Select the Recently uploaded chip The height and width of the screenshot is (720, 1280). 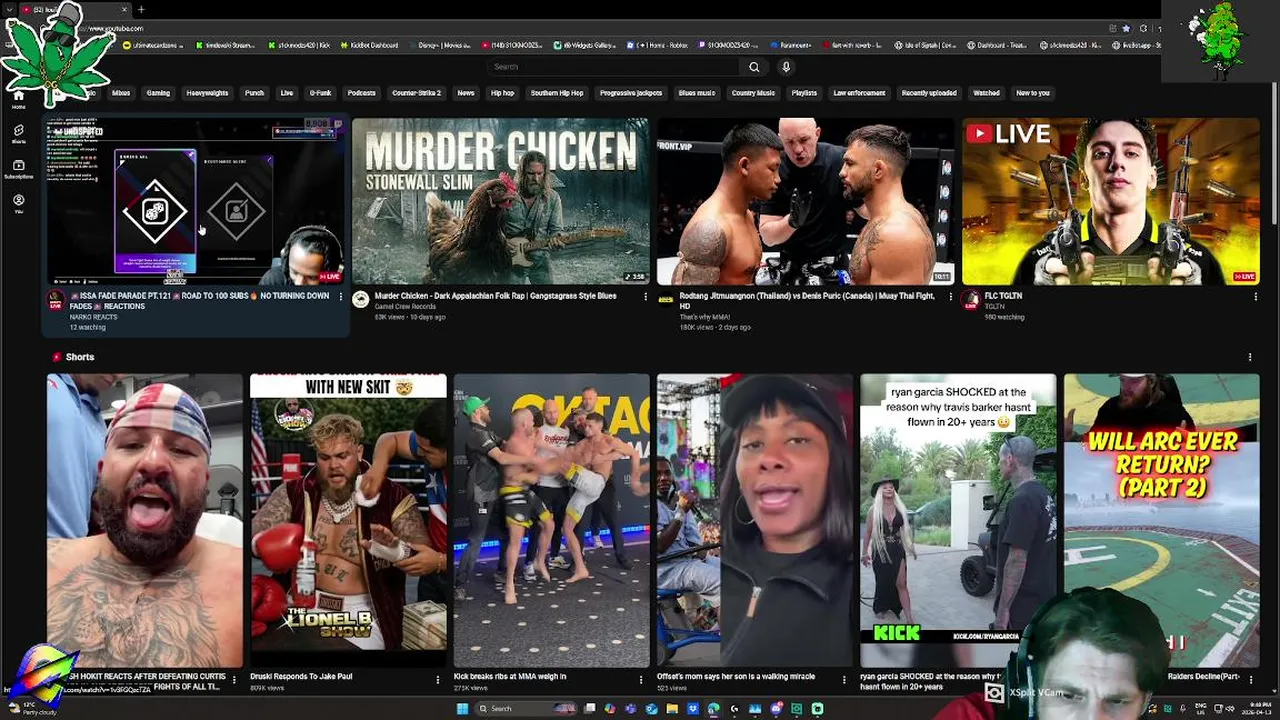tap(929, 93)
